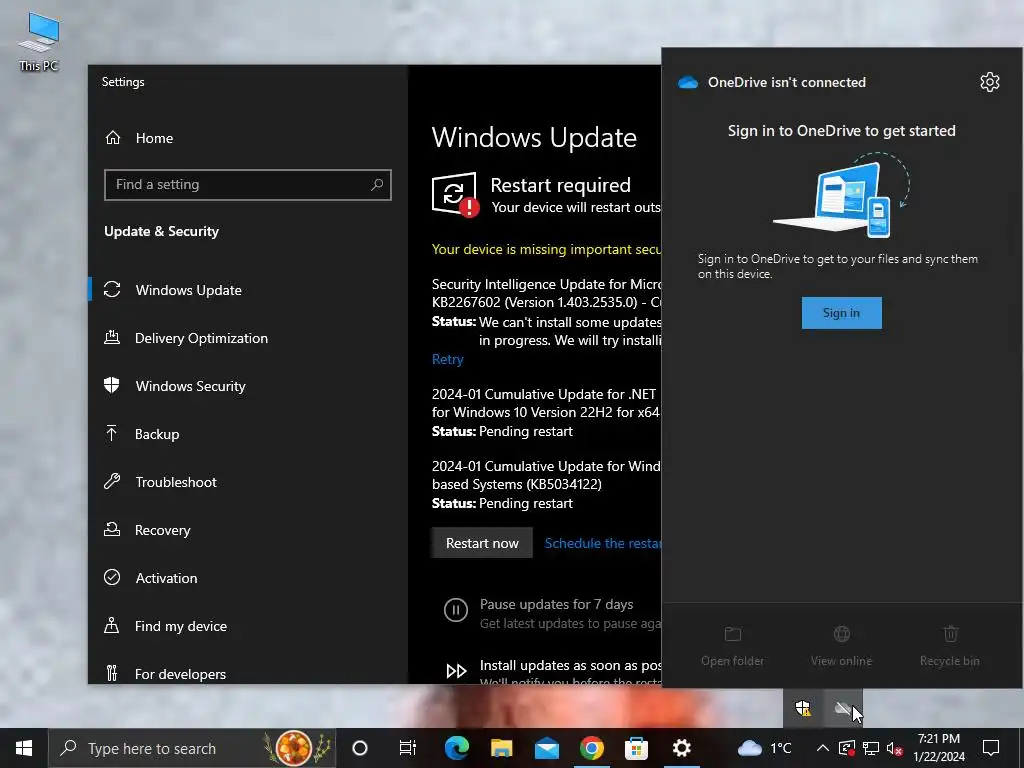Image resolution: width=1024 pixels, height=768 pixels.
Task: Click the network tray icon
Action: coord(871,748)
